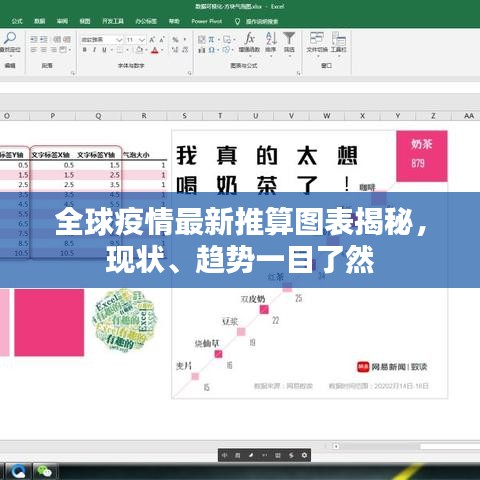Open the 审阅 ribbon tab
The width and height of the screenshot is (480, 480).
click(62, 21)
